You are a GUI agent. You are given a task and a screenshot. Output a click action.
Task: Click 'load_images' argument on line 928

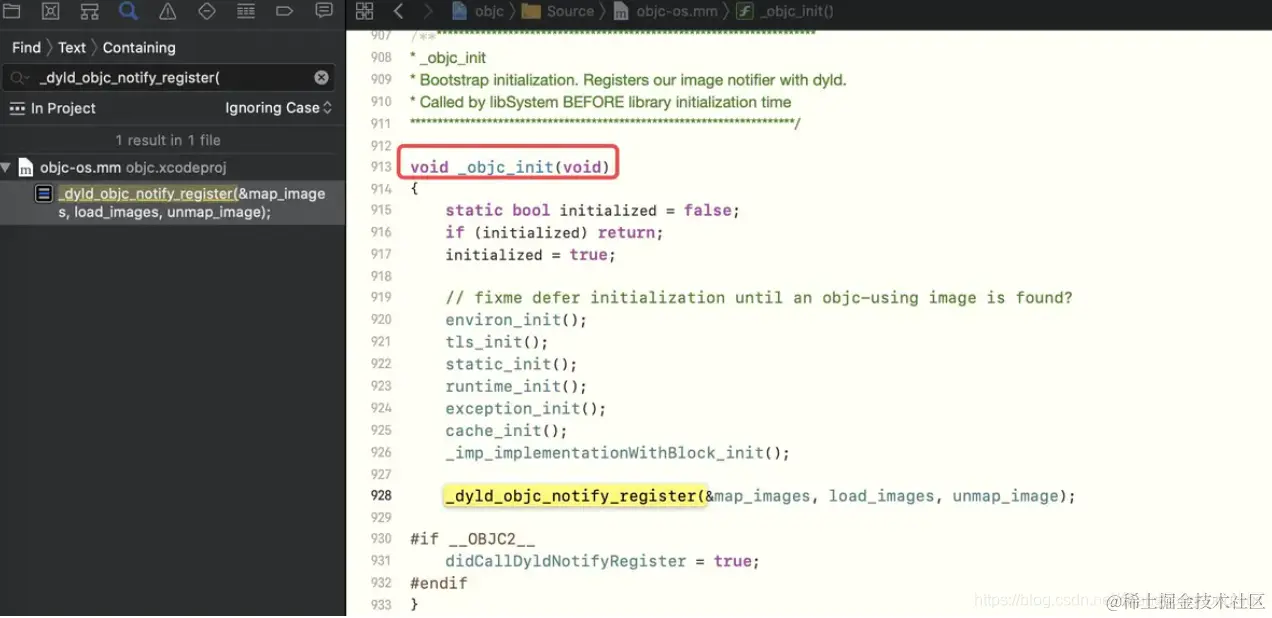(x=881, y=496)
